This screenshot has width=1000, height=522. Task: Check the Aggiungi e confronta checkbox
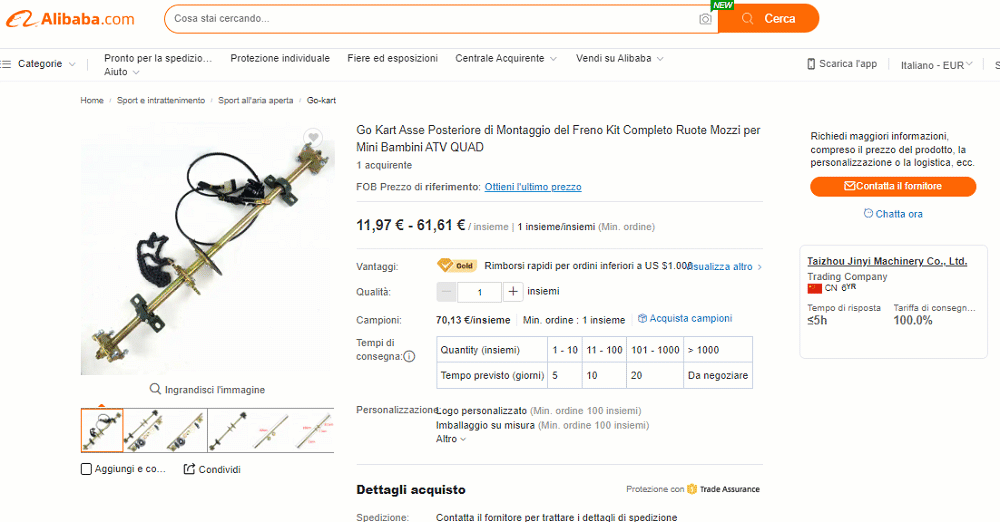(87, 469)
